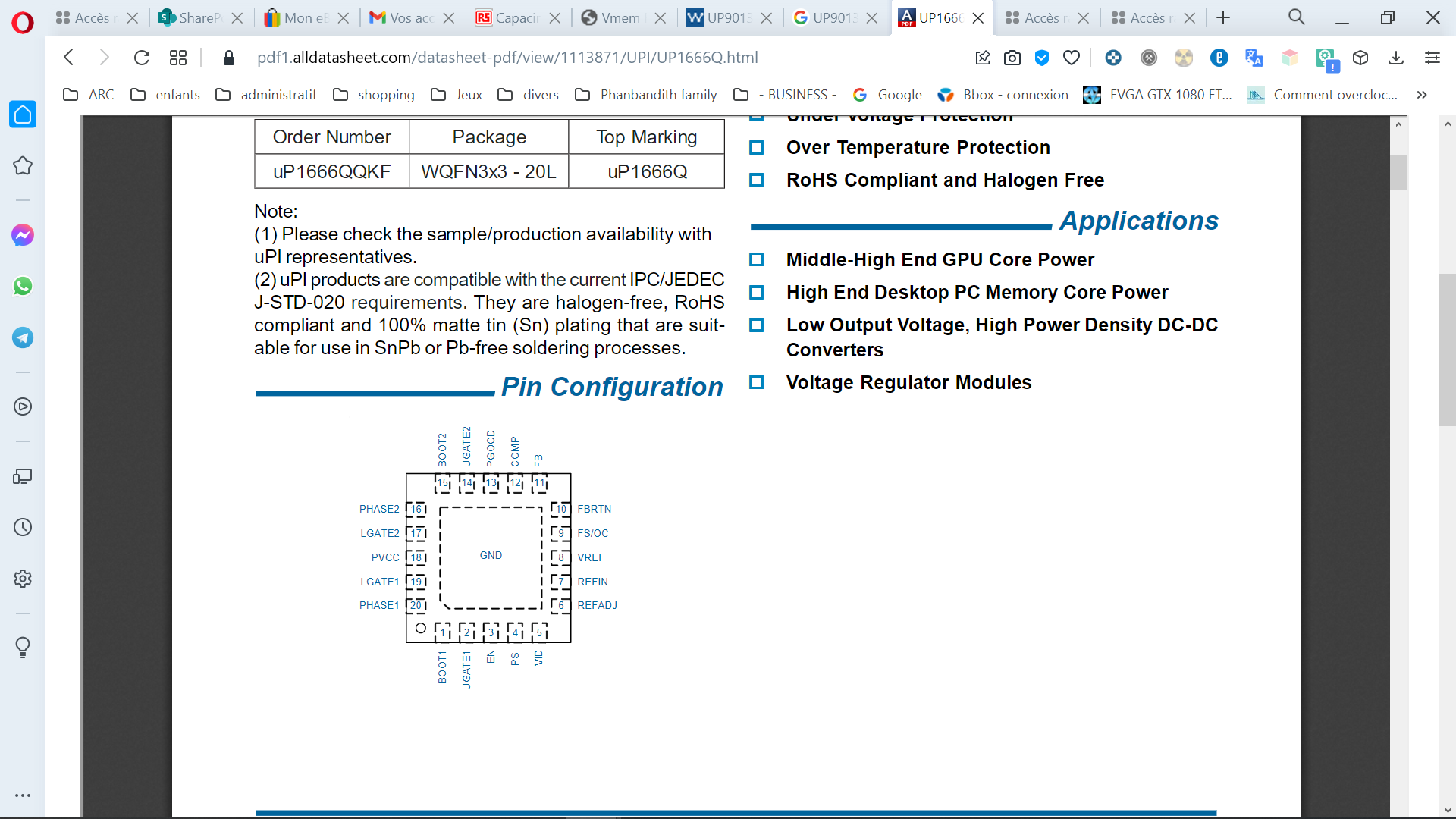Reload the current page
1456x819 pixels.
(141, 58)
